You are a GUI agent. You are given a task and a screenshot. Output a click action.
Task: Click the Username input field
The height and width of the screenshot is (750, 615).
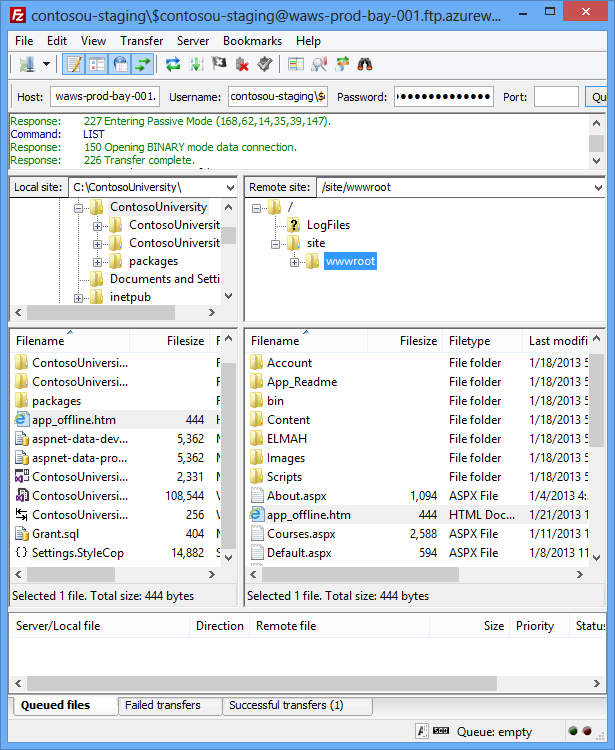point(278,97)
